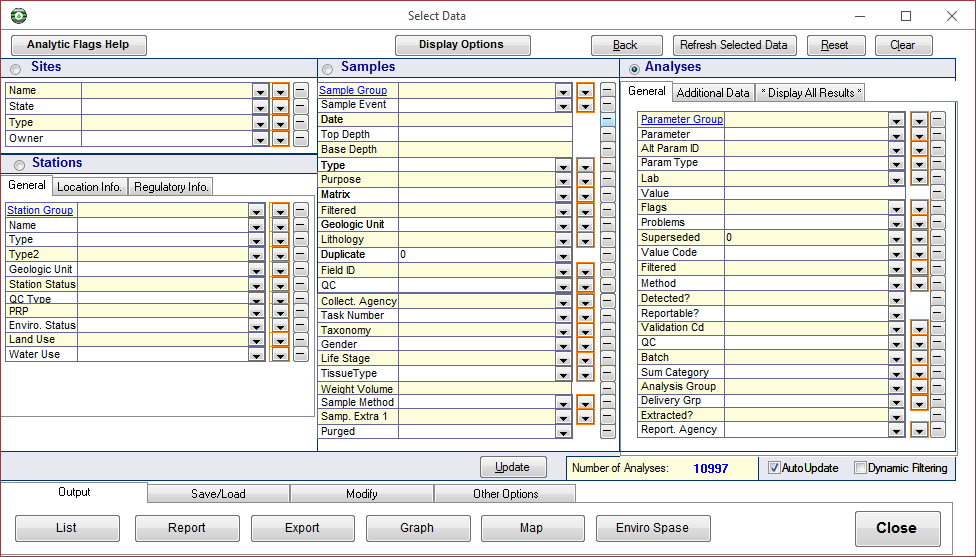Screen dimensions: 976x557
Task: Open multi-select list for Batch
Action: pyautogui.click(x=919, y=358)
